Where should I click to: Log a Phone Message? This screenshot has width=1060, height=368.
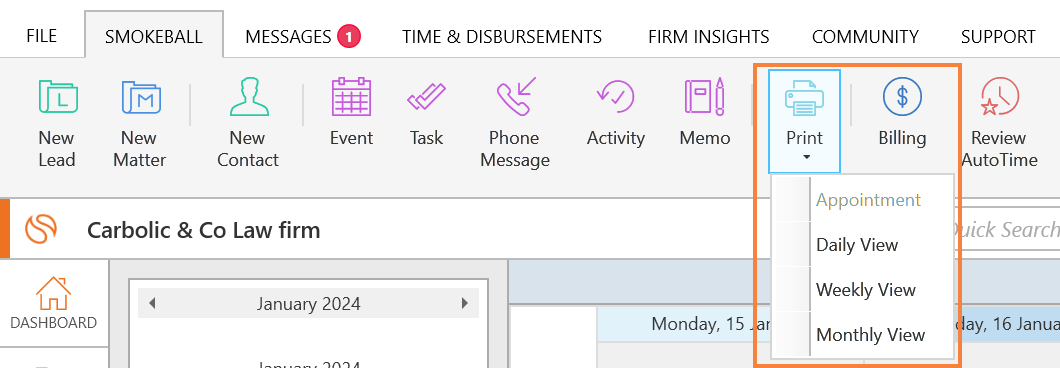click(517, 97)
